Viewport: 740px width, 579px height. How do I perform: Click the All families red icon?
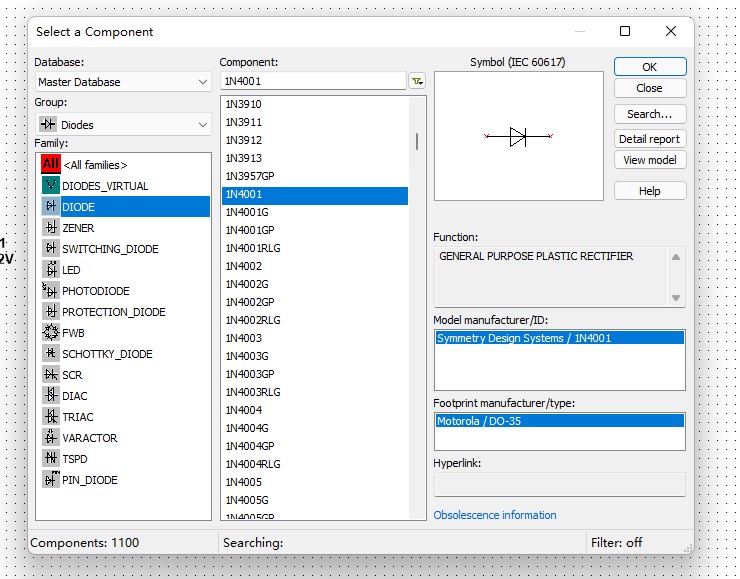(x=50, y=164)
